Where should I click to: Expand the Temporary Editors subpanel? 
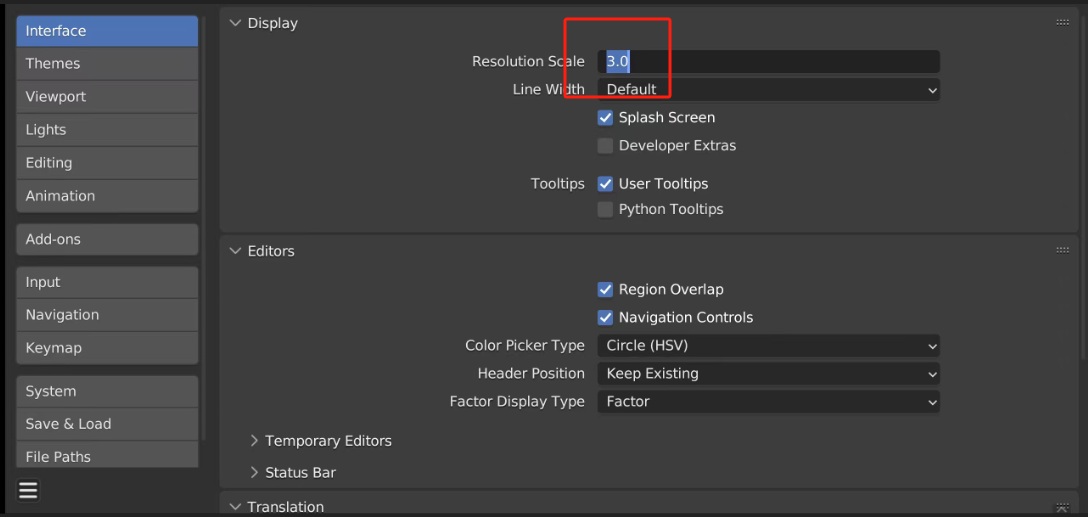254,441
